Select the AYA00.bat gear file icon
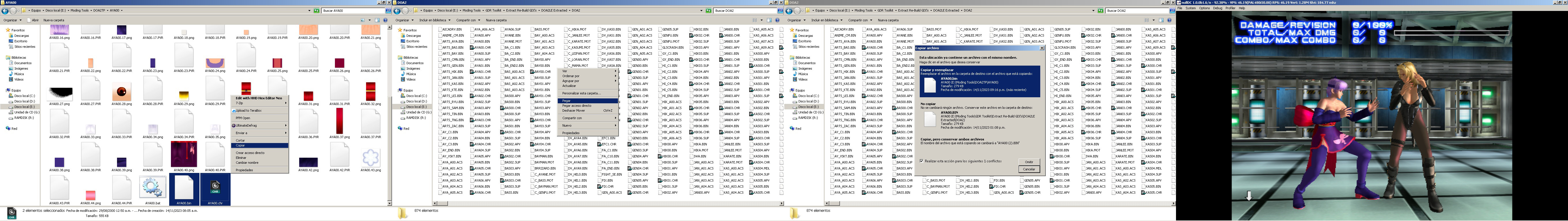 click(x=153, y=186)
